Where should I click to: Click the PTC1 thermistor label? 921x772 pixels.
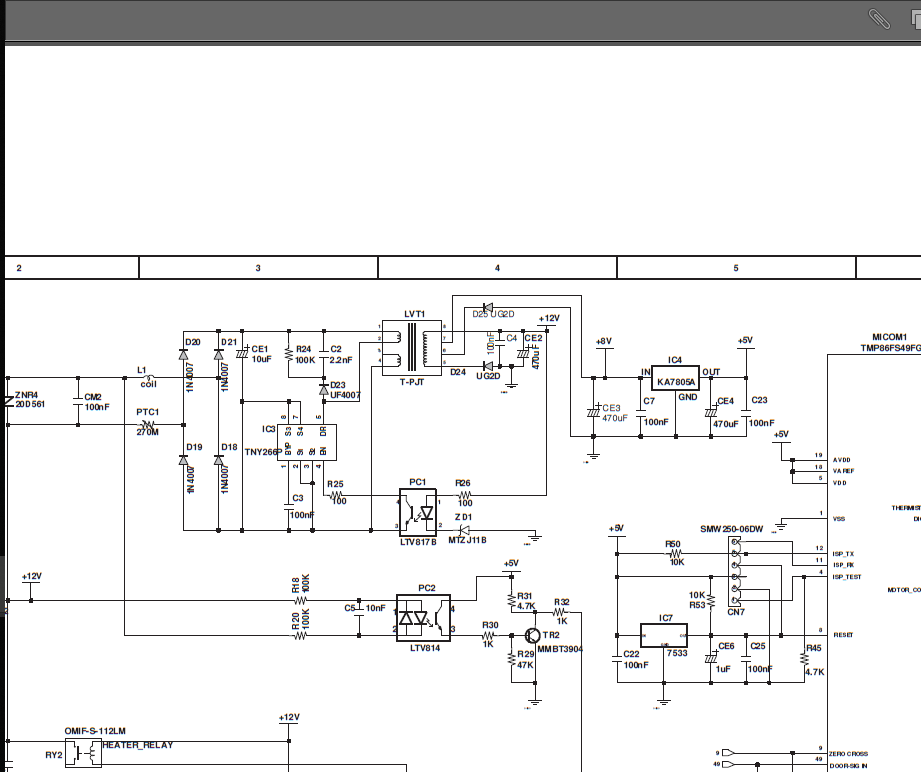147,412
